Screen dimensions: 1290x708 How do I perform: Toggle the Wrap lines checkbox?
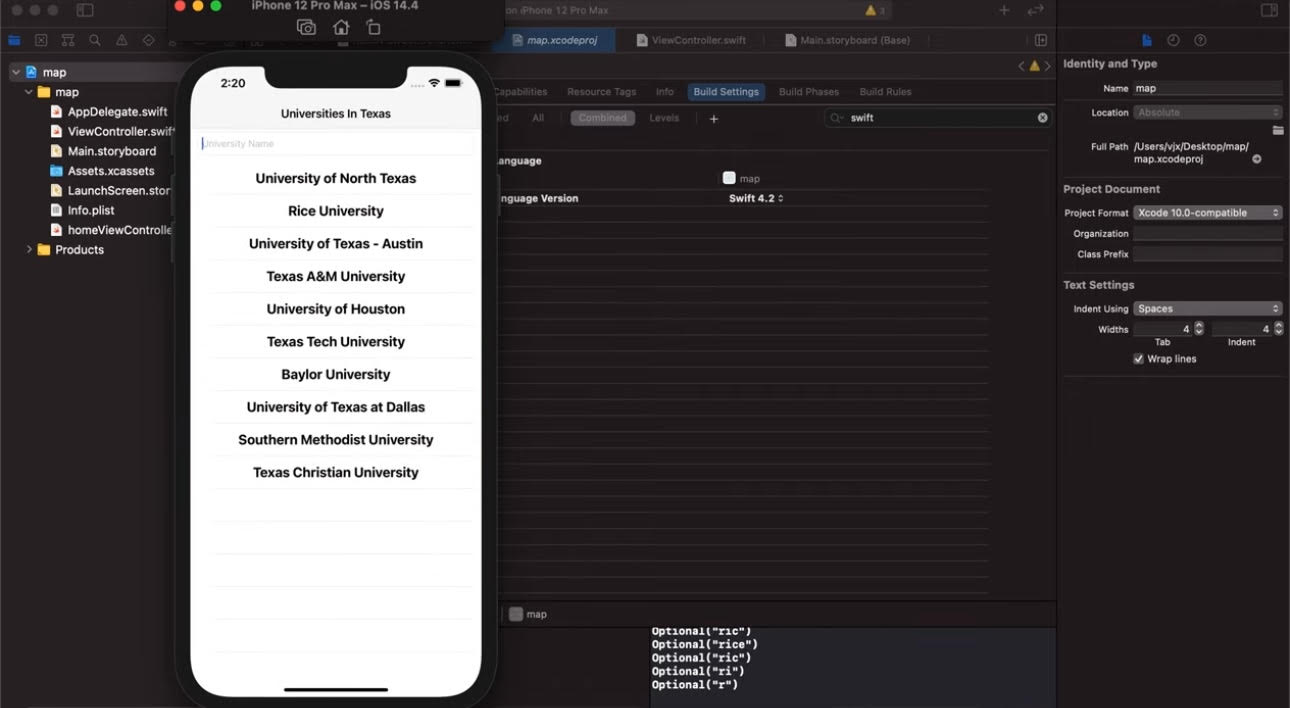(1138, 359)
